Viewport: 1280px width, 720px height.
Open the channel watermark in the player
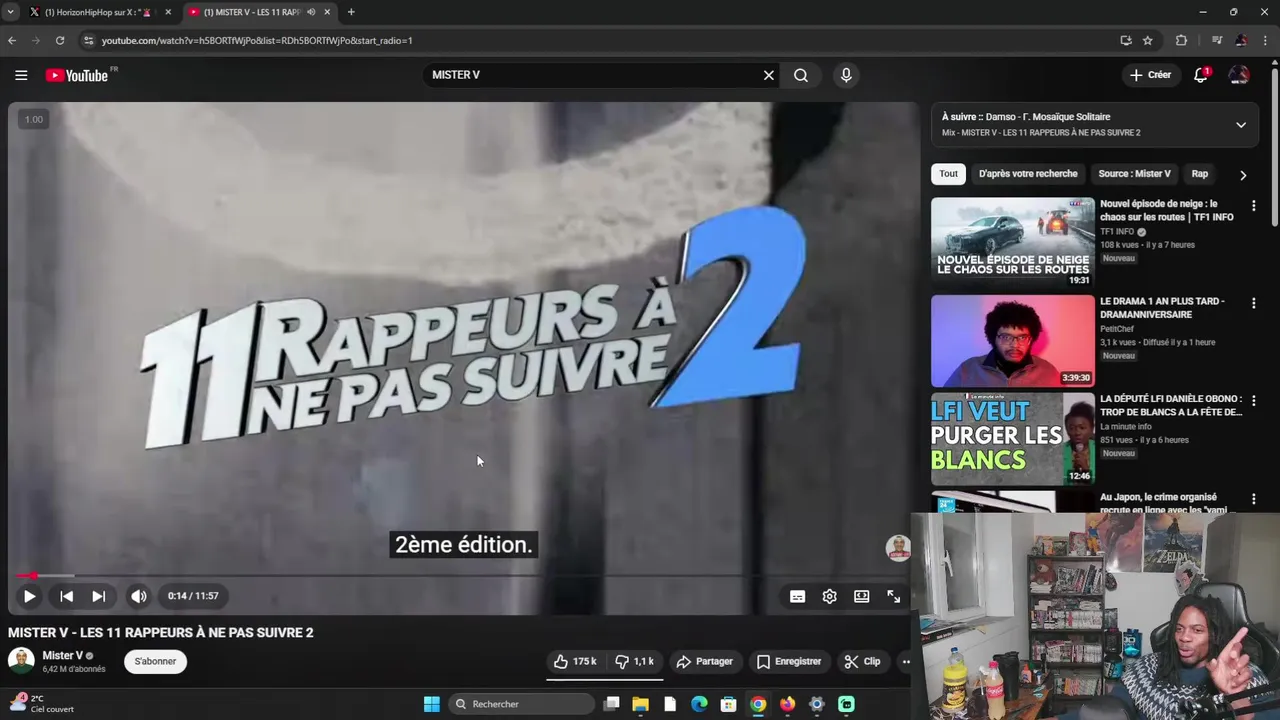[898, 548]
